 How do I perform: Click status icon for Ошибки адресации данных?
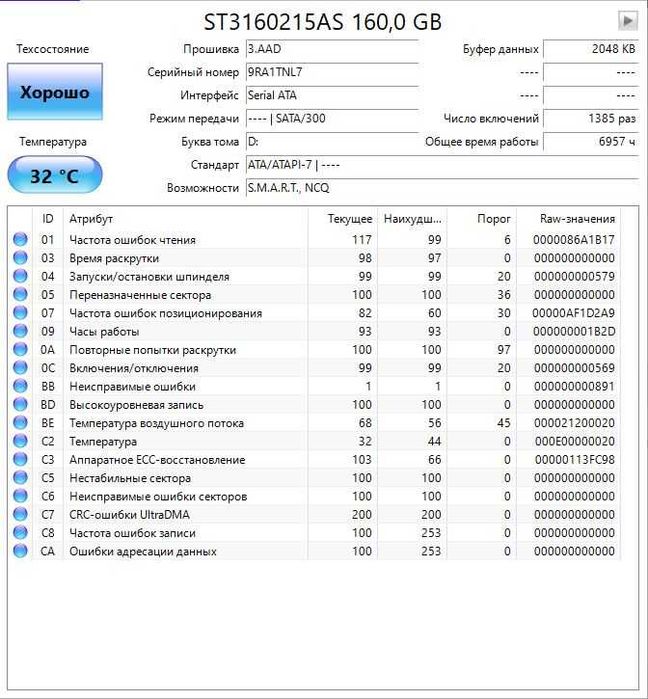(21, 551)
